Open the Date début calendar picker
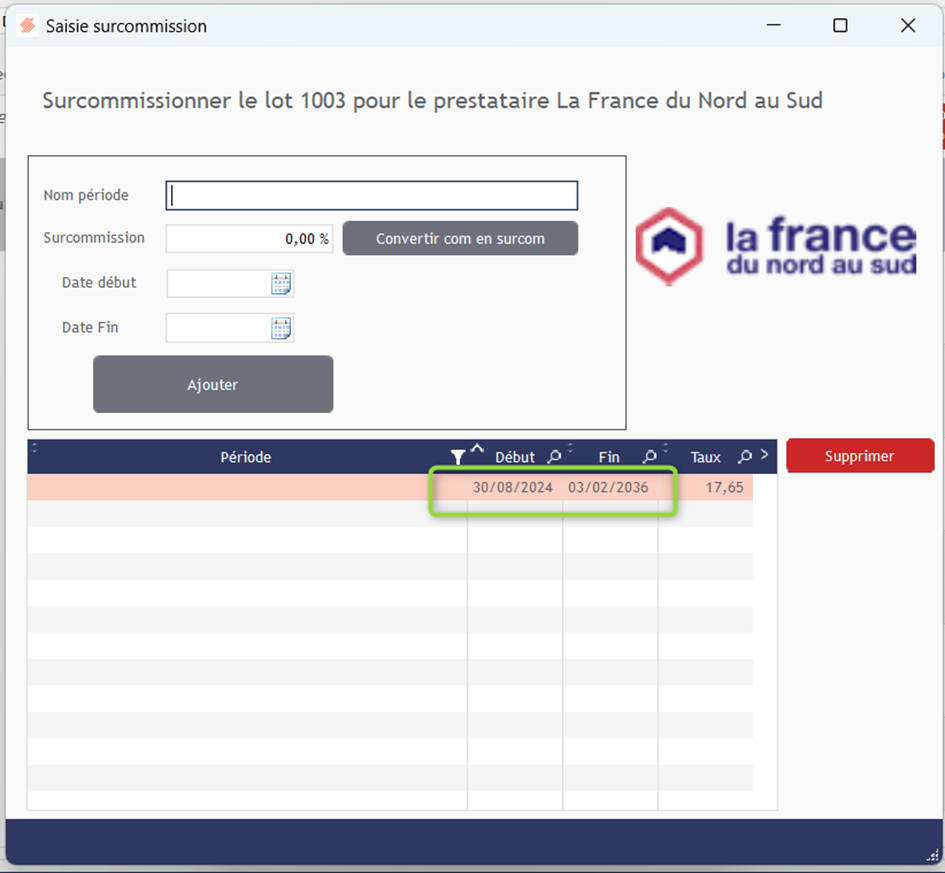The height and width of the screenshot is (873, 945). pyautogui.click(x=281, y=283)
